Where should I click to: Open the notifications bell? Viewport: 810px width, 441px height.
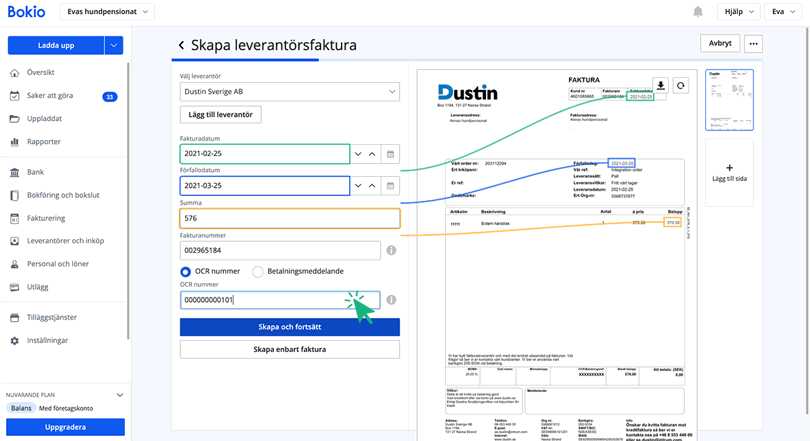click(x=698, y=11)
